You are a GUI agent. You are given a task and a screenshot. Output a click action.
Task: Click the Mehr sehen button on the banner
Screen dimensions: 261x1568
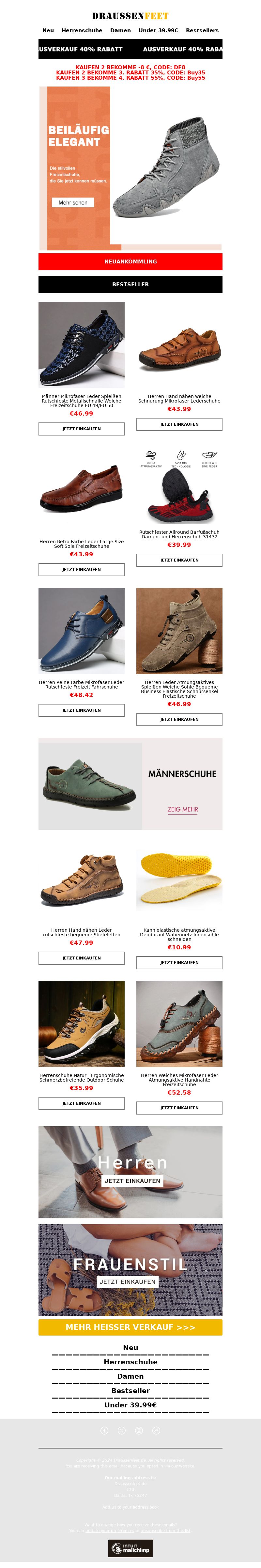73,203
